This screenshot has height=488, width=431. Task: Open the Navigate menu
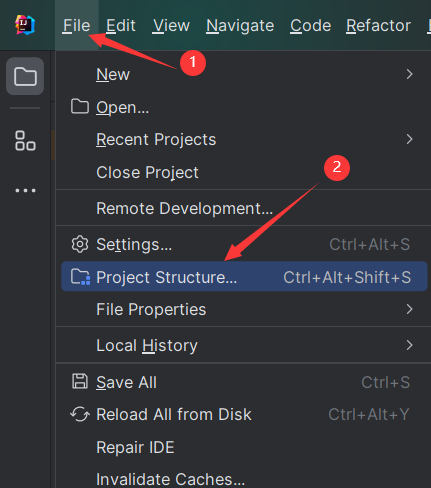(240, 25)
